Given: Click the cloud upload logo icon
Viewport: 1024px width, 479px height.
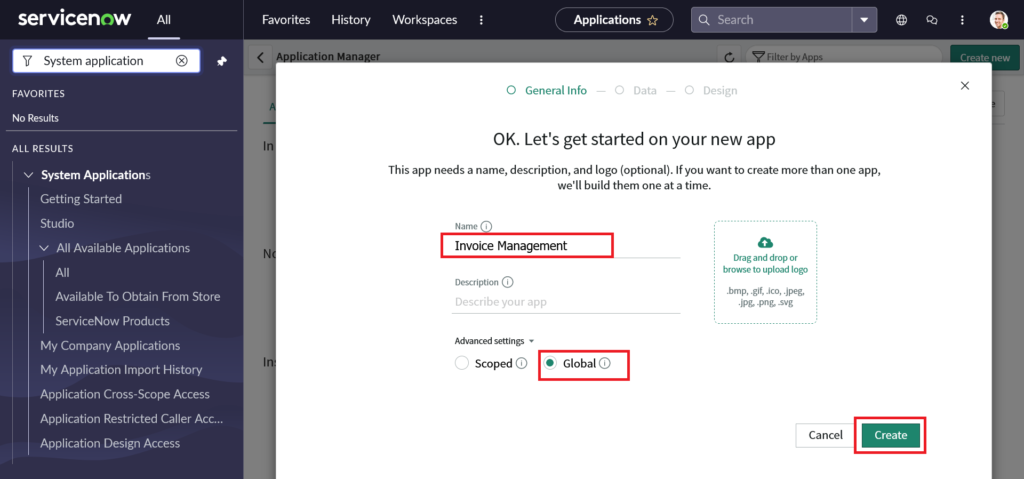Looking at the screenshot, I should click(765, 243).
